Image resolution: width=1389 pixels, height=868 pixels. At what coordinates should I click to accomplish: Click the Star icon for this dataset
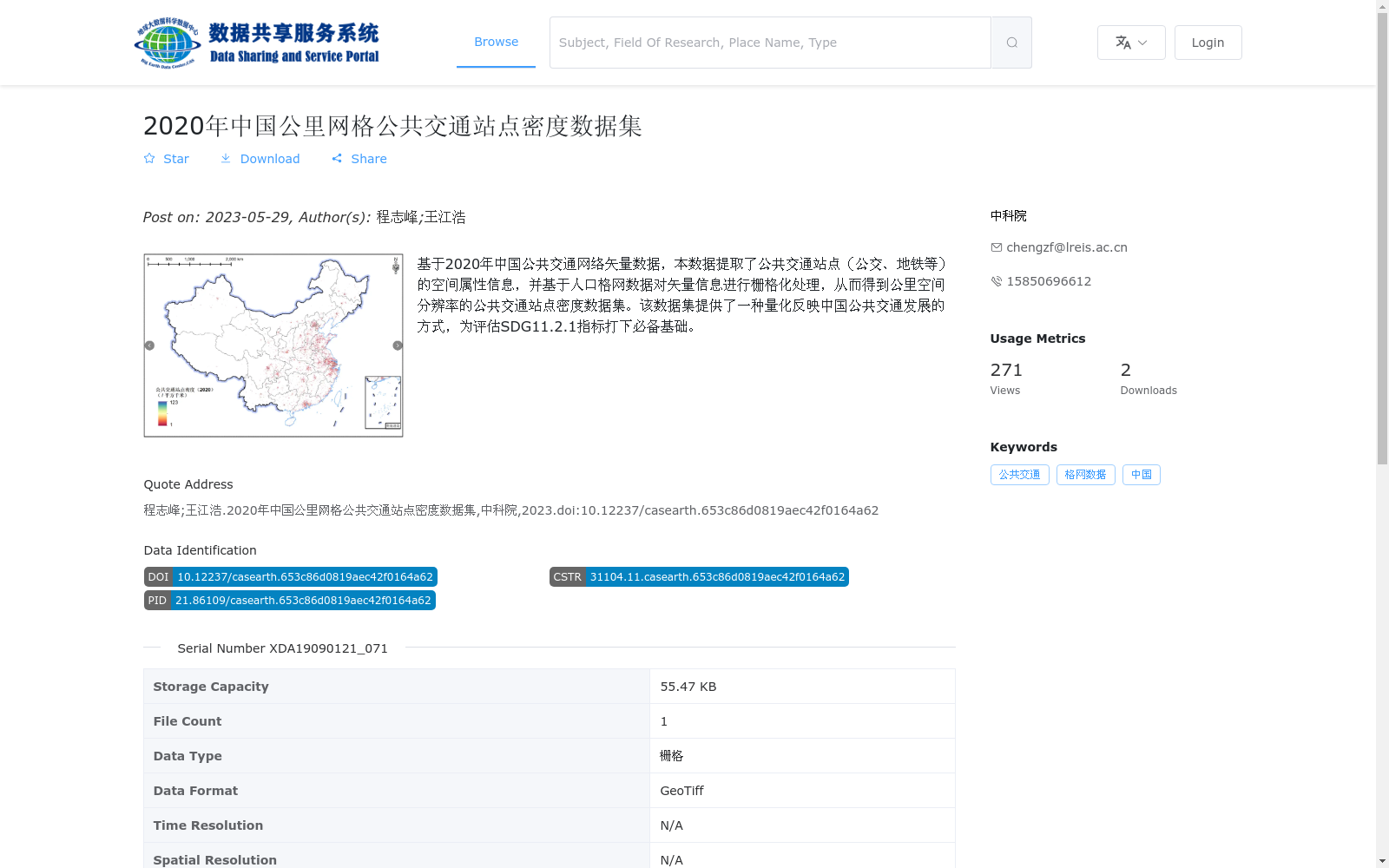point(149,159)
